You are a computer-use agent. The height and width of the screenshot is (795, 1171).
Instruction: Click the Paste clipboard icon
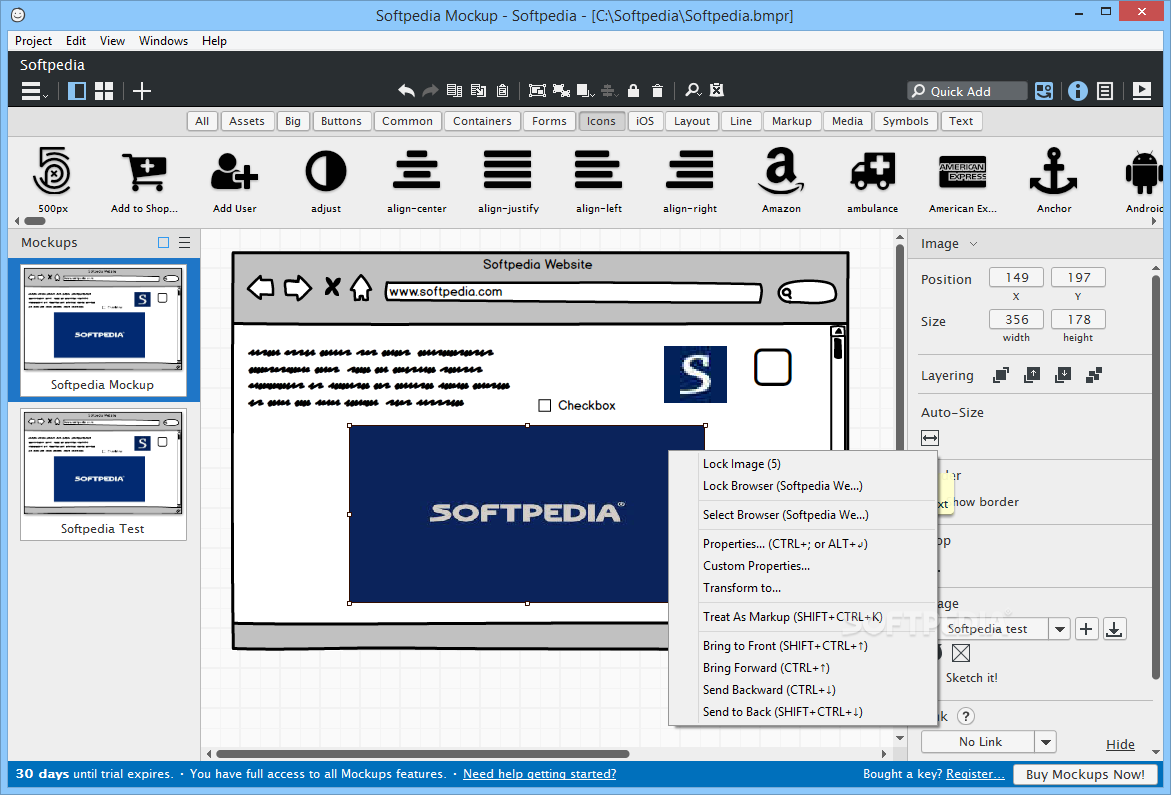(503, 90)
